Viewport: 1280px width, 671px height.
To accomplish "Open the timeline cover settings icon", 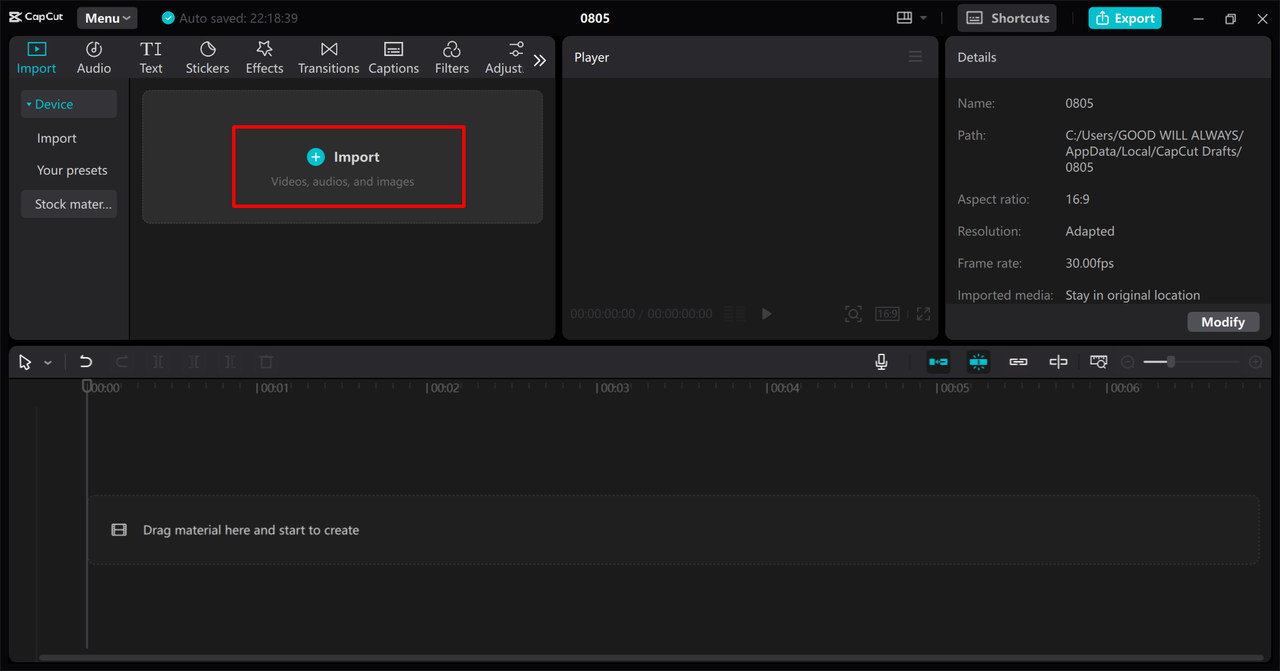I will pos(1098,362).
